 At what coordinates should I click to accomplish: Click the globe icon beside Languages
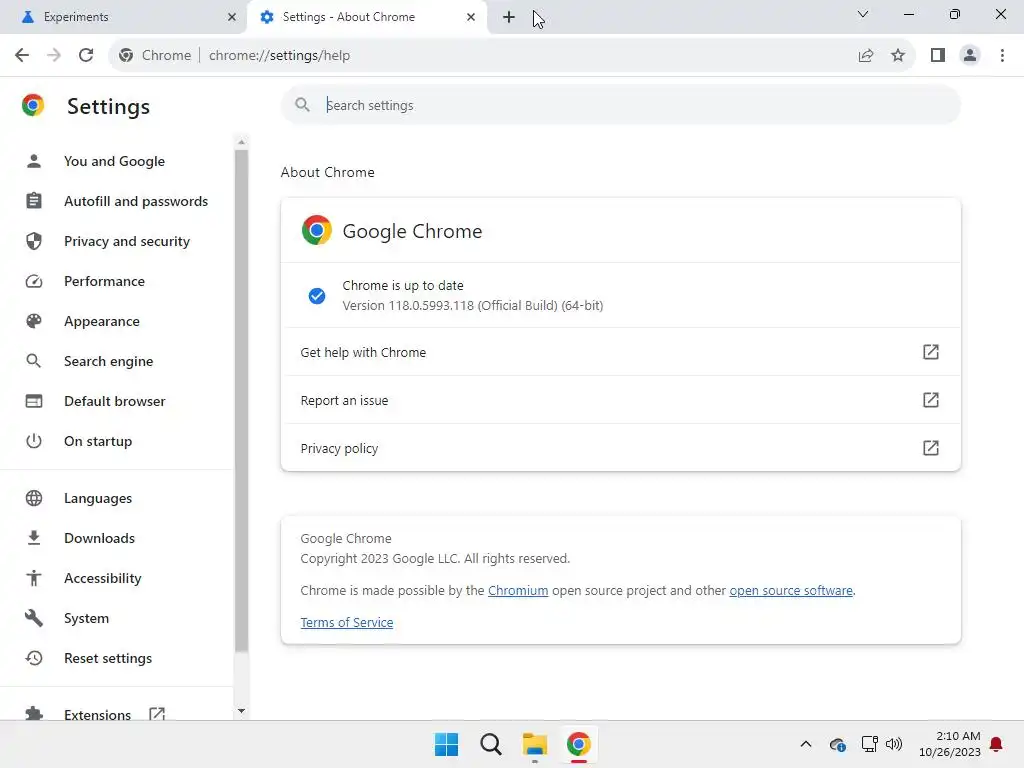[x=34, y=498]
